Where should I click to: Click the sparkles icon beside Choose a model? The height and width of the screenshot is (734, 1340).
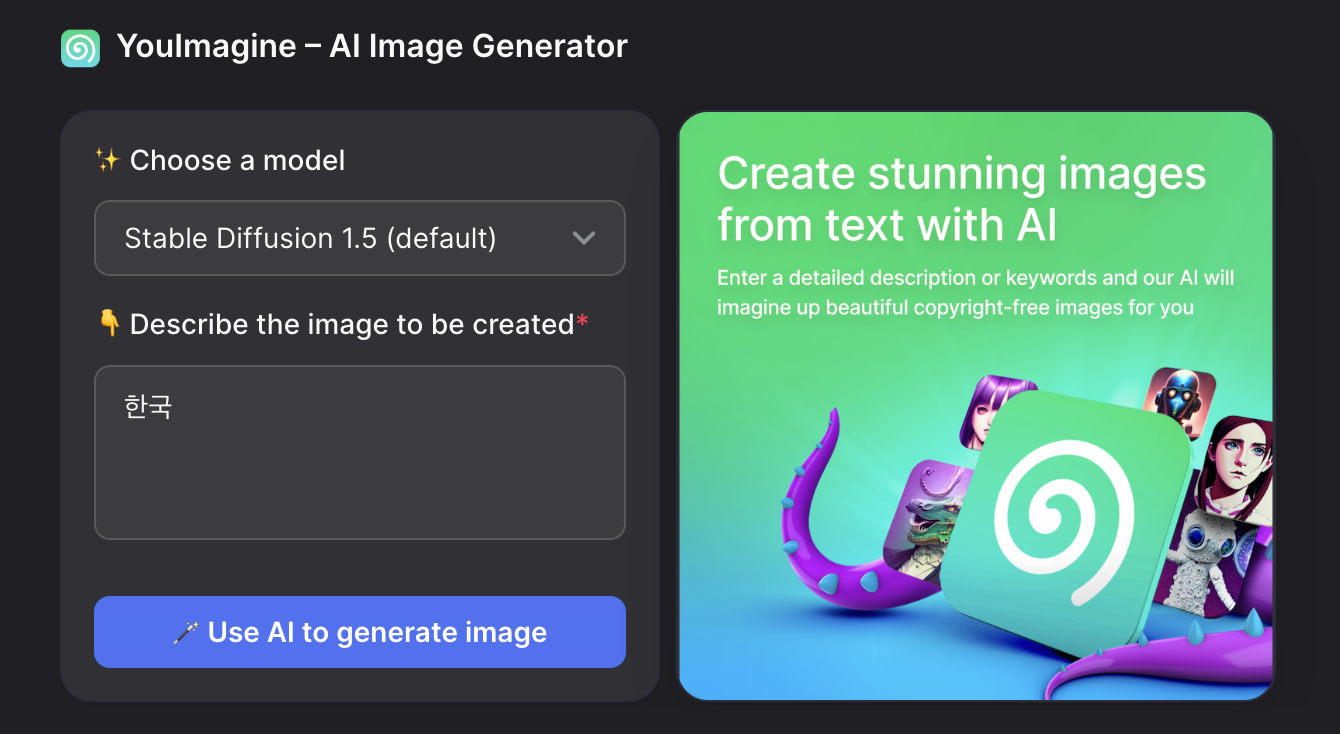click(107, 160)
